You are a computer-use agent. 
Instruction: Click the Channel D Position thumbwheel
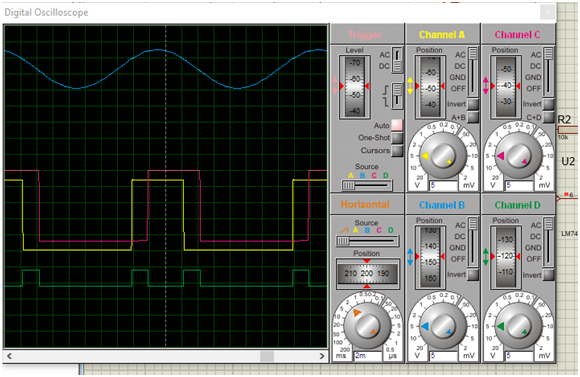pyautogui.click(x=506, y=257)
